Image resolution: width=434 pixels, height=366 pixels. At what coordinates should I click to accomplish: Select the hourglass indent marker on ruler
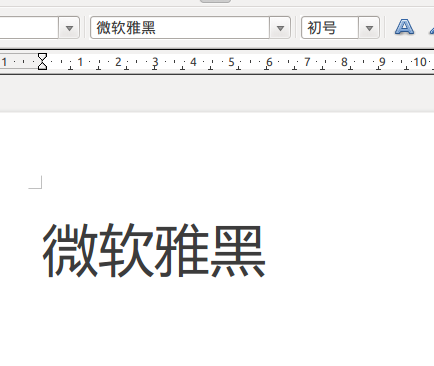[42, 61]
